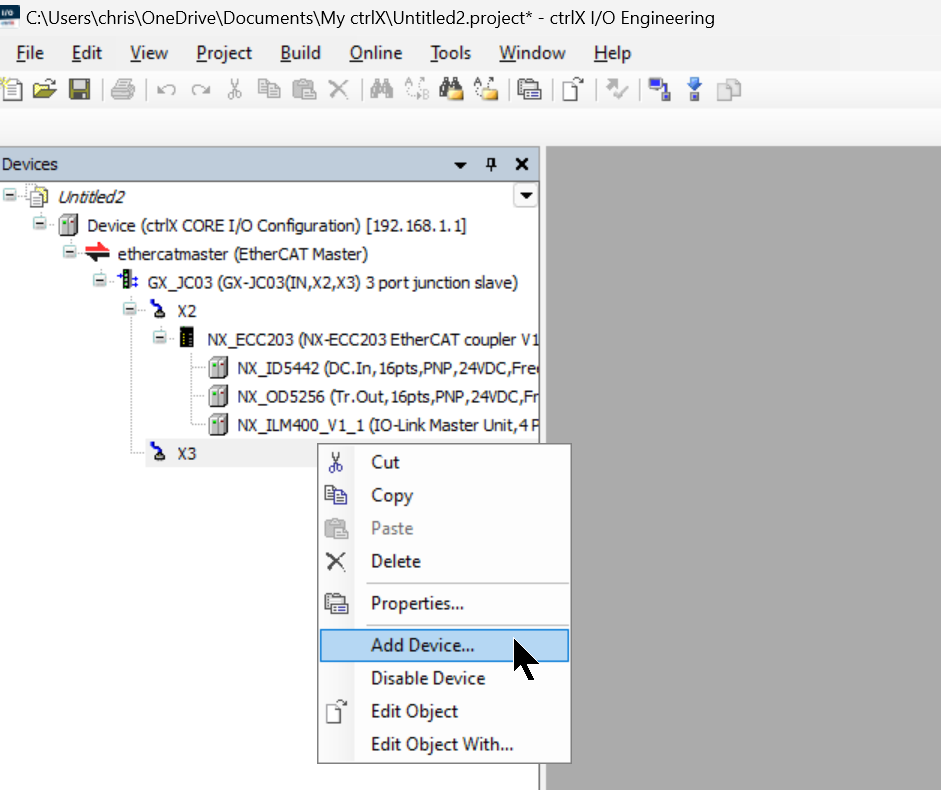Screen dimensions: 941x790
Task: Collapse the NX_ECC203 coupler node
Action: pyautogui.click(x=160, y=337)
